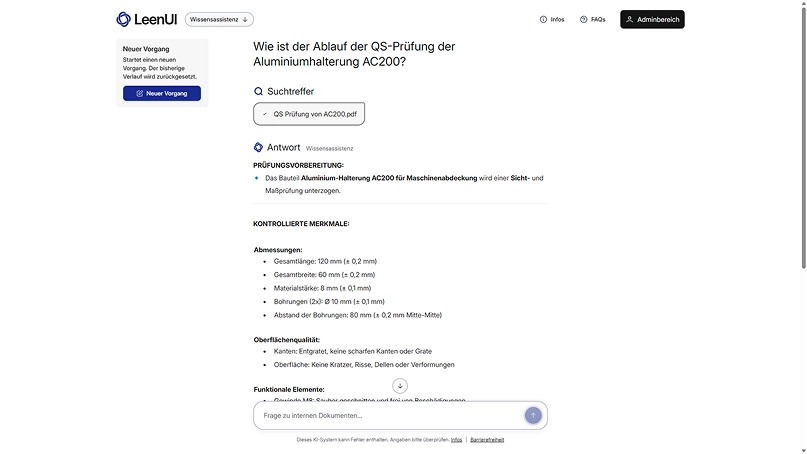Click the Suchtreffer magnifier icon

[259, 91]
